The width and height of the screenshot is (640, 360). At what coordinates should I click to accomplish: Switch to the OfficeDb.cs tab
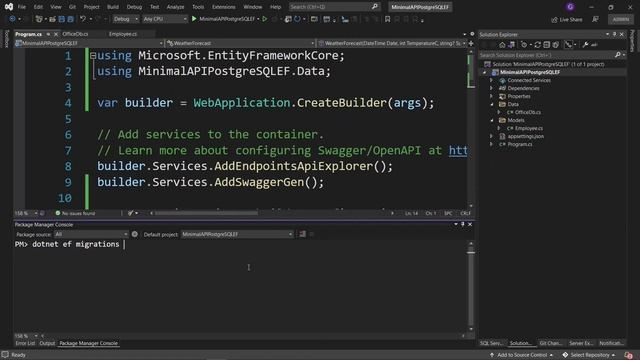[x=75, y=34]
